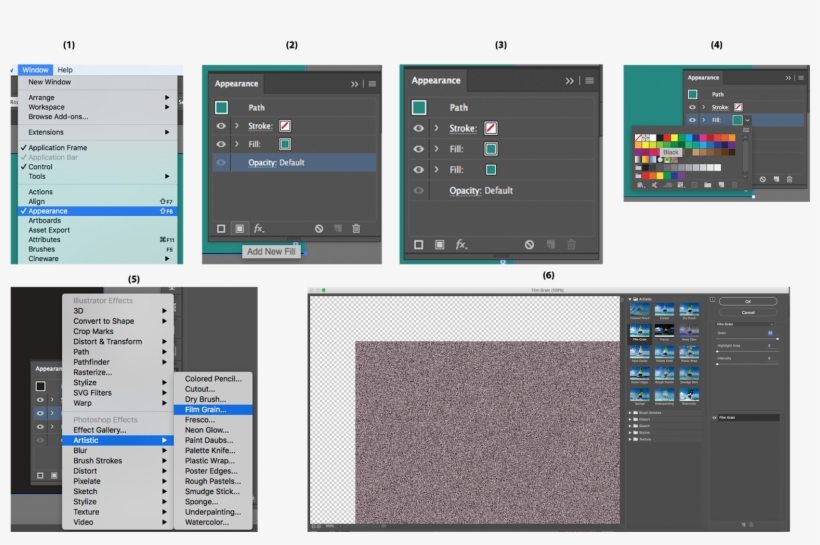Open Fill color dropdown arrow beside swatch

click(748, 120)
